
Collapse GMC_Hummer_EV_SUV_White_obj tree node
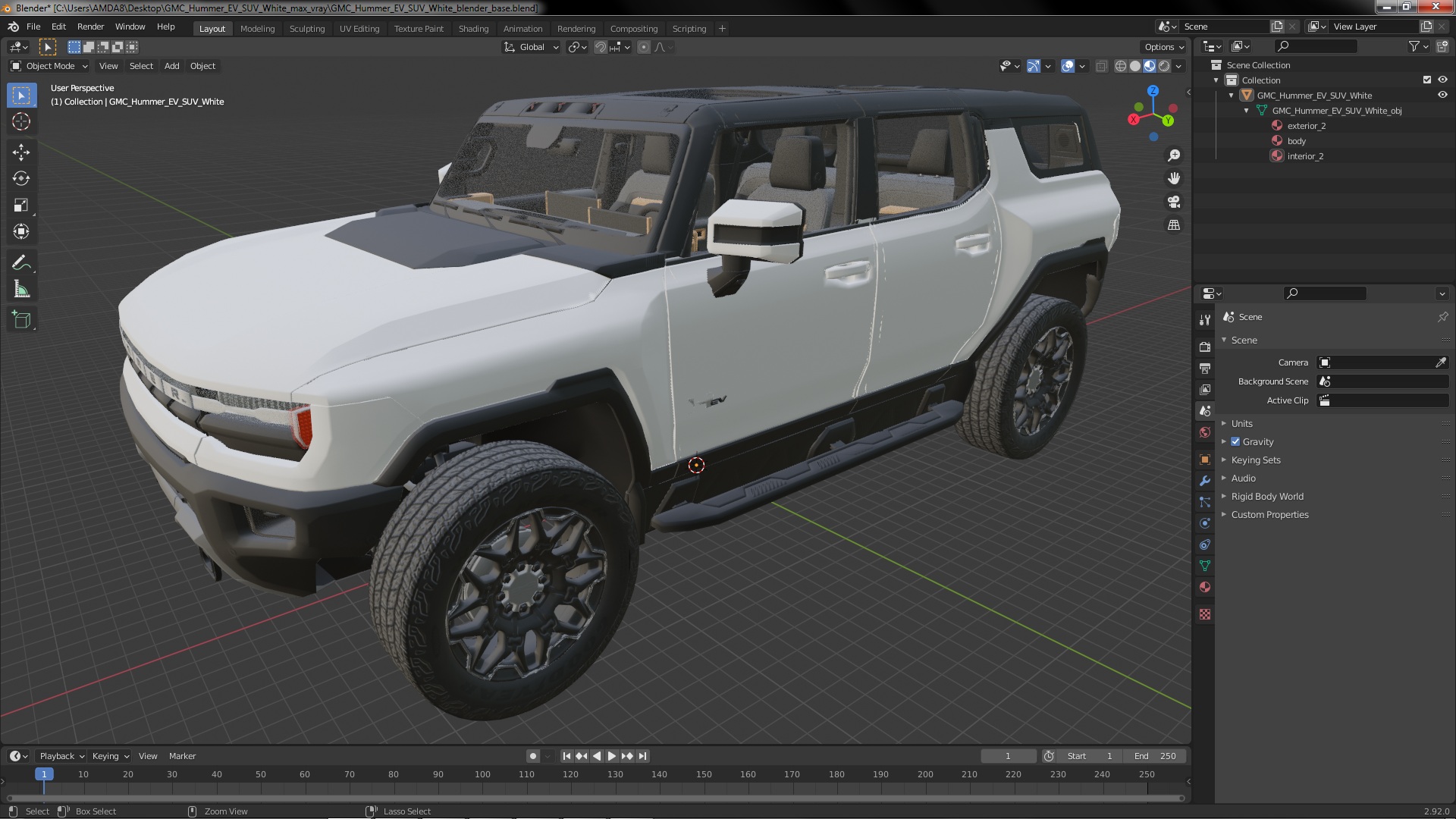click(x=1246, y=111)
